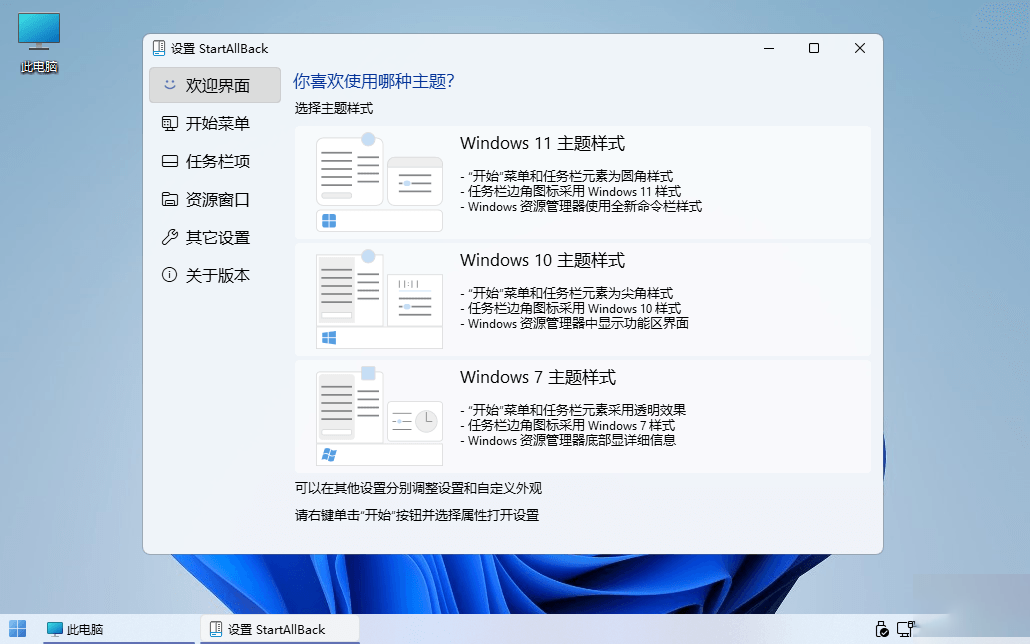Click the wrench icon beside 其它设置
The height and width of the screenshot is (644, 1030).
click(x=169, y=237)
